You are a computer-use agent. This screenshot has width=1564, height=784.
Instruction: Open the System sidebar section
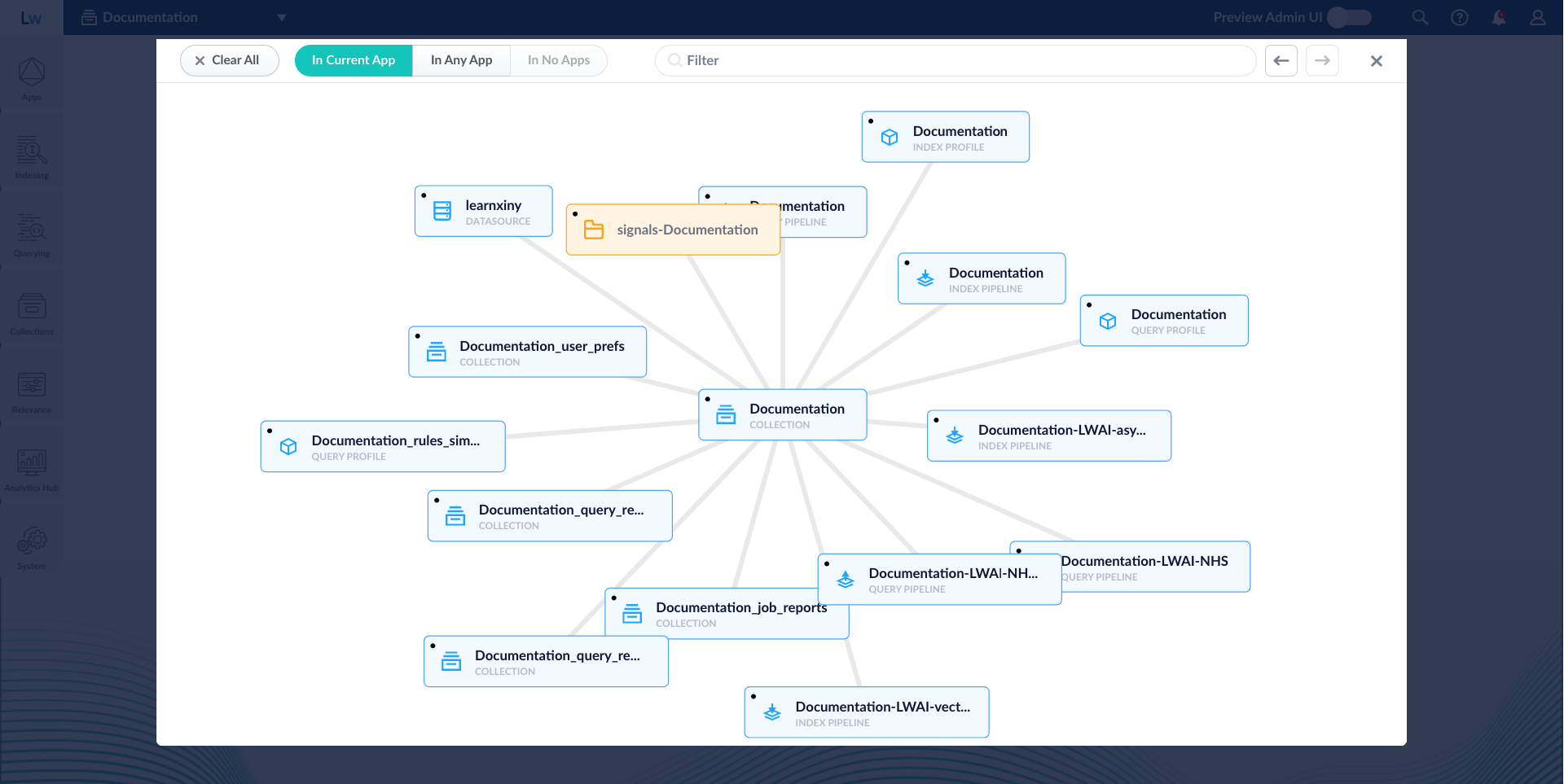coord(32,548)
